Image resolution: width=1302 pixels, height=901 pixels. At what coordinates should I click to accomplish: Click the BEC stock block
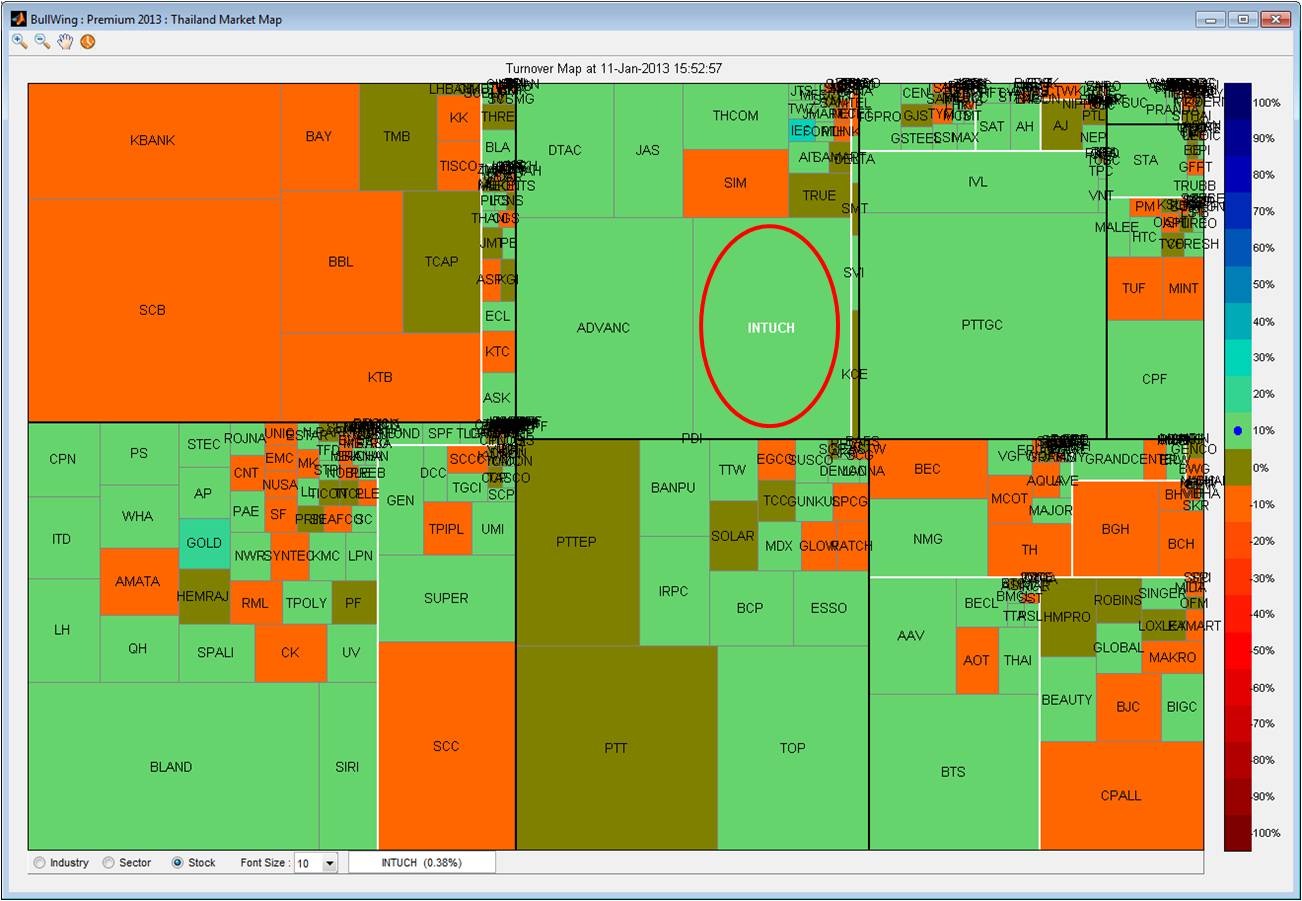coord(928,469)
